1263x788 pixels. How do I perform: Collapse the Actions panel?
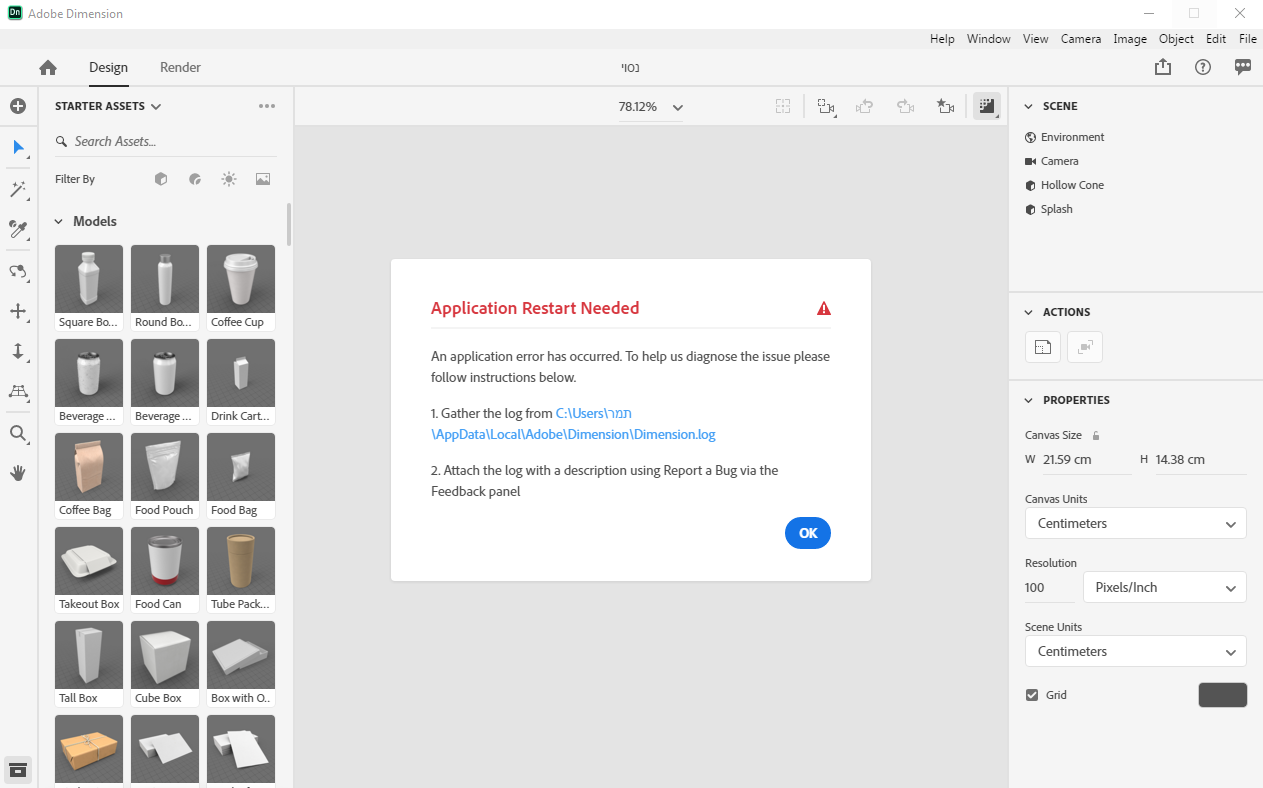click(x=1028, y=312)
